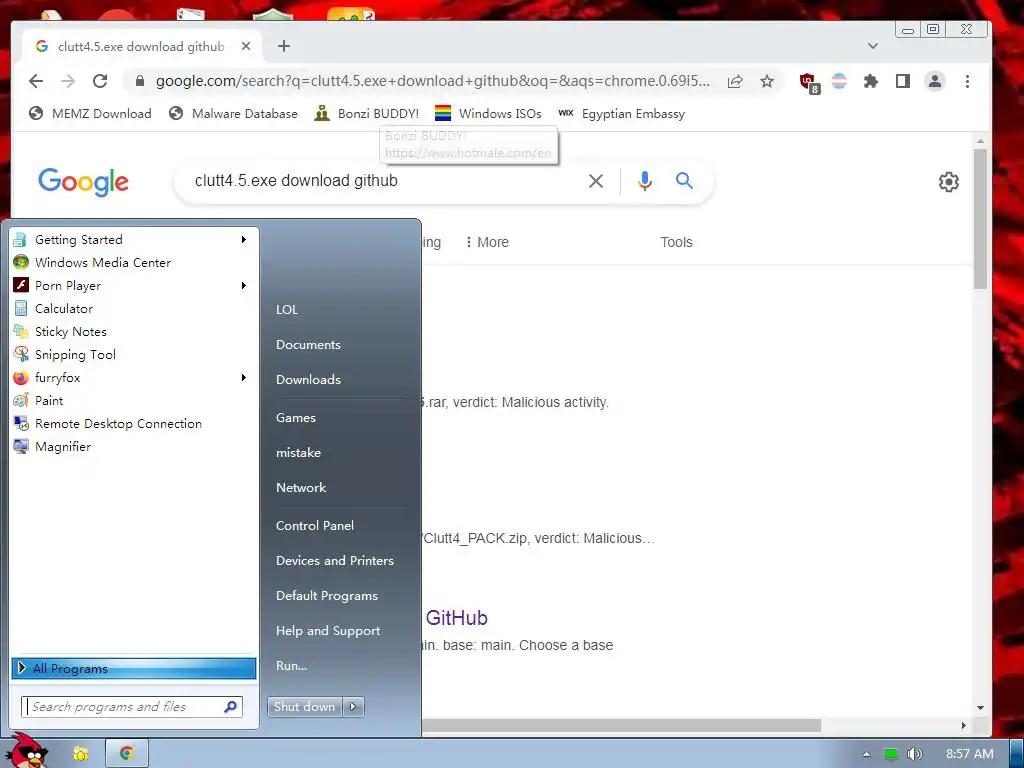
Task: Open Malware Database bookmark
Action: click(233, 114)
